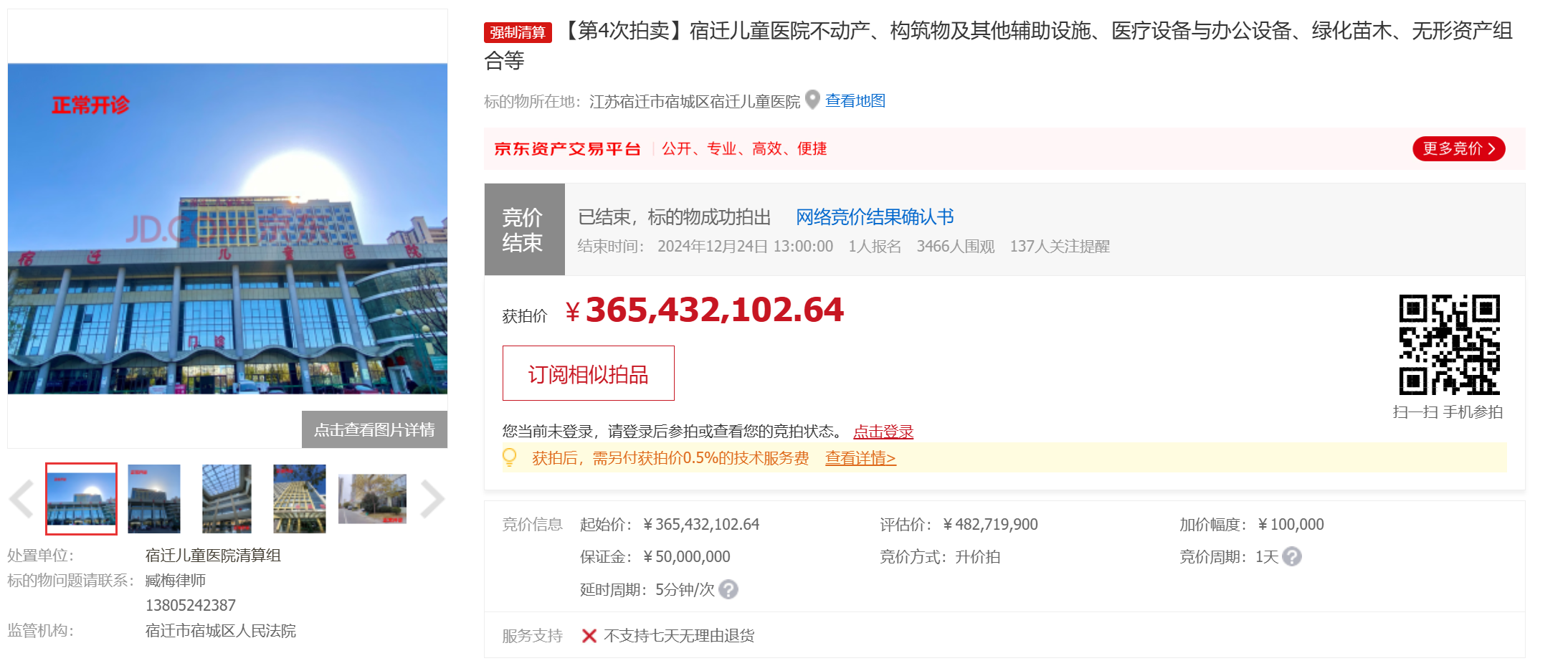1568x671 pixels.
Task: Click the 保证金 ¥50,000,000 value
Action: tap(687, 557)
